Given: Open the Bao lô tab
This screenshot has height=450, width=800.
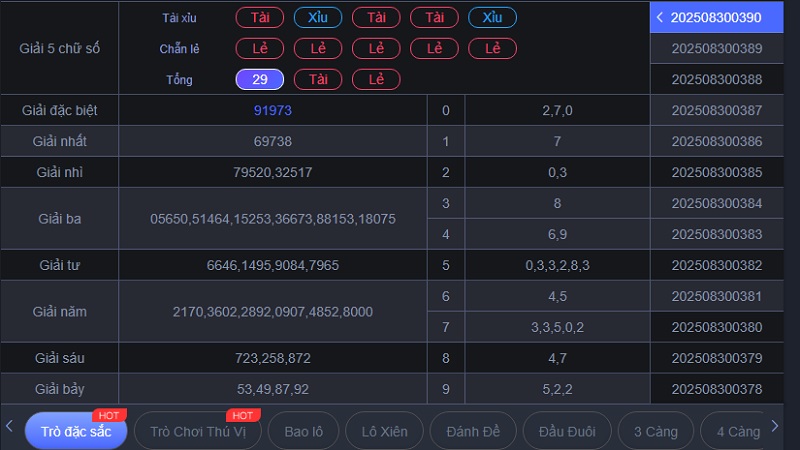Looking at the screenshot, I should coord(304,432).
